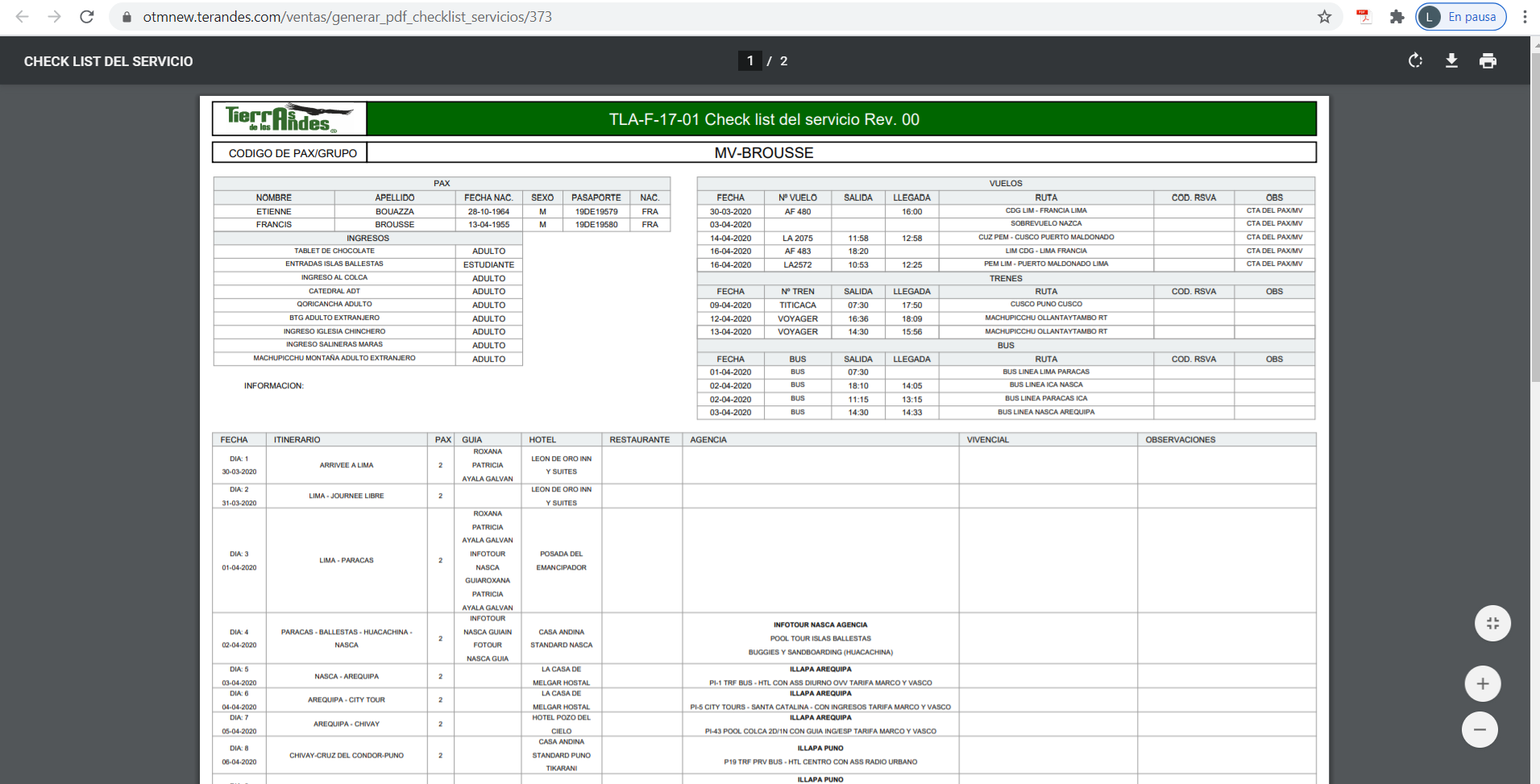Open the Chrome three-dot menu
Image resolution: width=1540 pixels, height=784 pixels.
point(1525,17)
